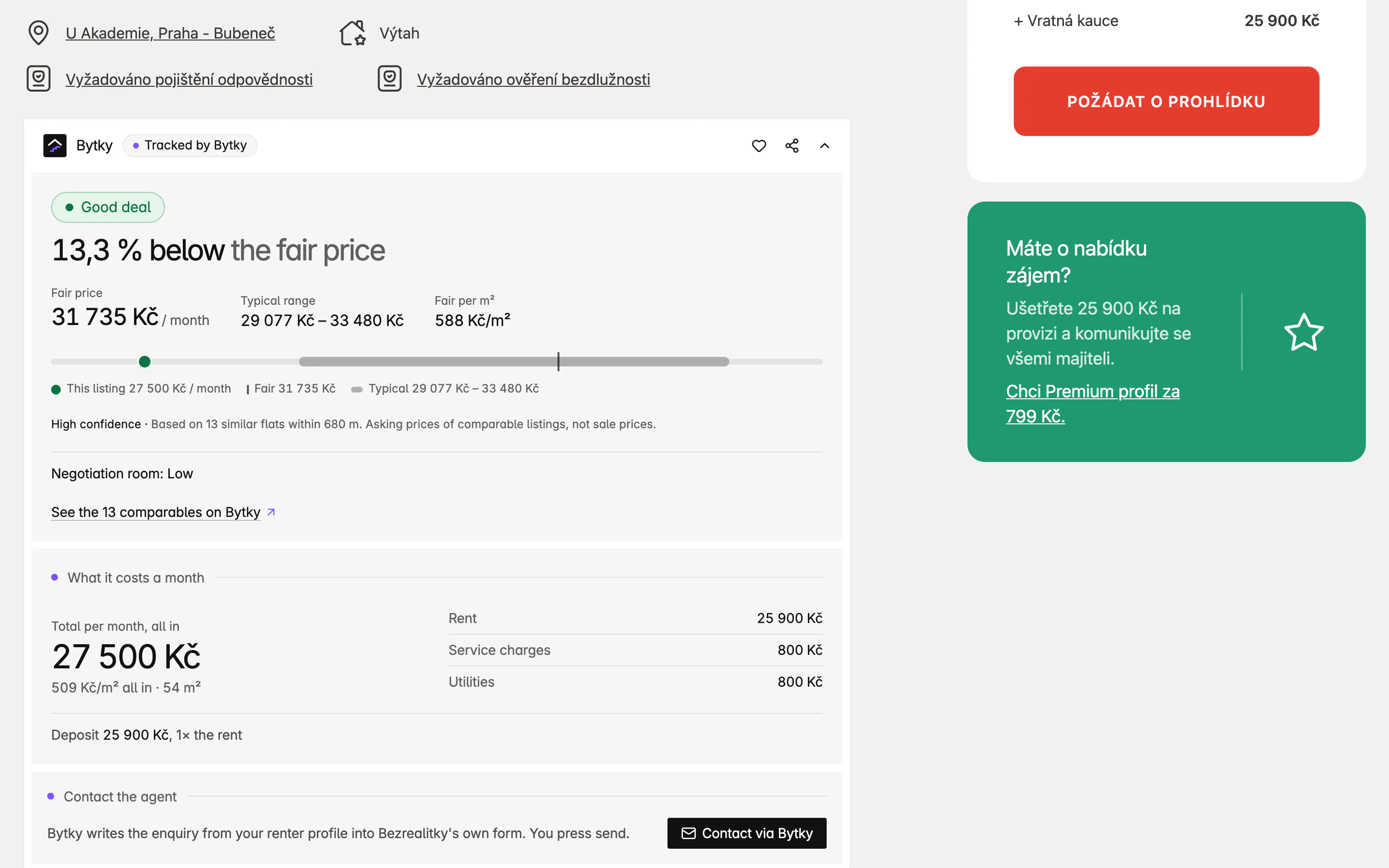This screenshot has height=868, width=1389.
Task: Click the shield icon beside ověření bezdlužnosti
Action: coord(390,79)
